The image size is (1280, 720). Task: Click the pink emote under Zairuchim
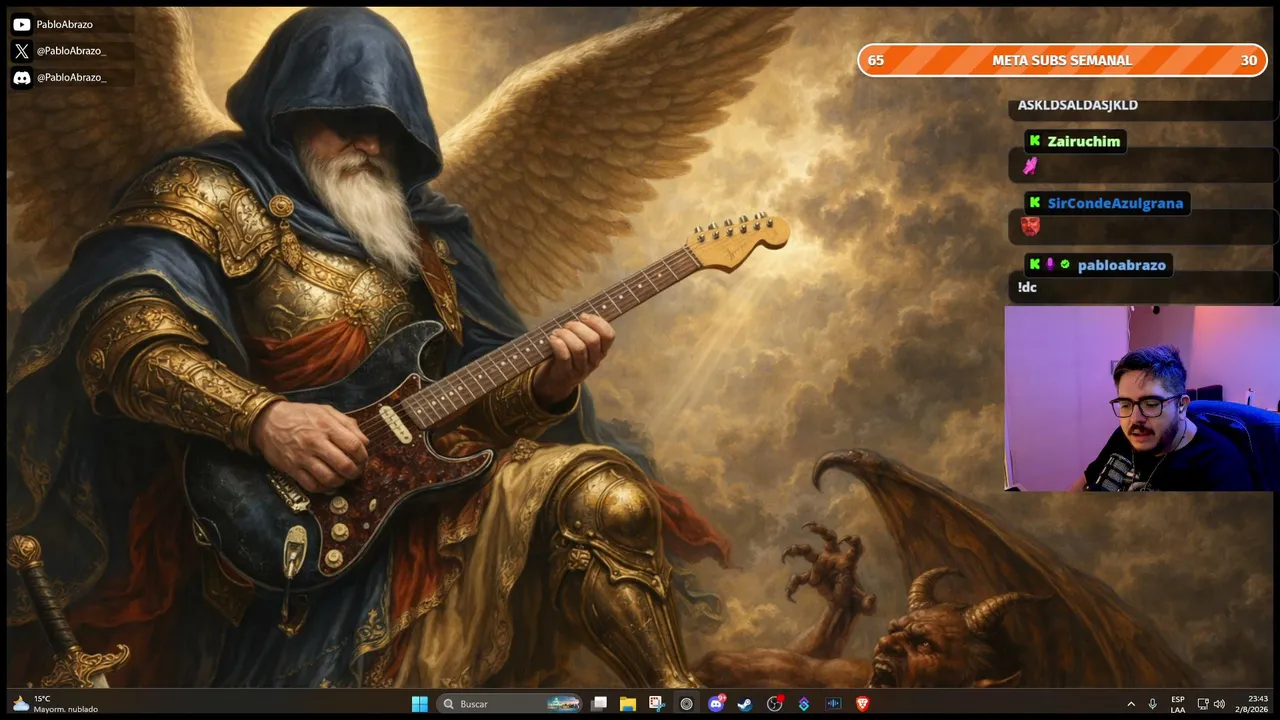coord(1030,166)
